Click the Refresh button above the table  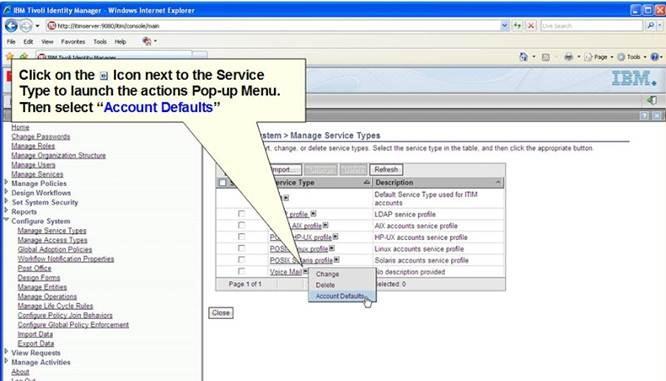(386, 169)
